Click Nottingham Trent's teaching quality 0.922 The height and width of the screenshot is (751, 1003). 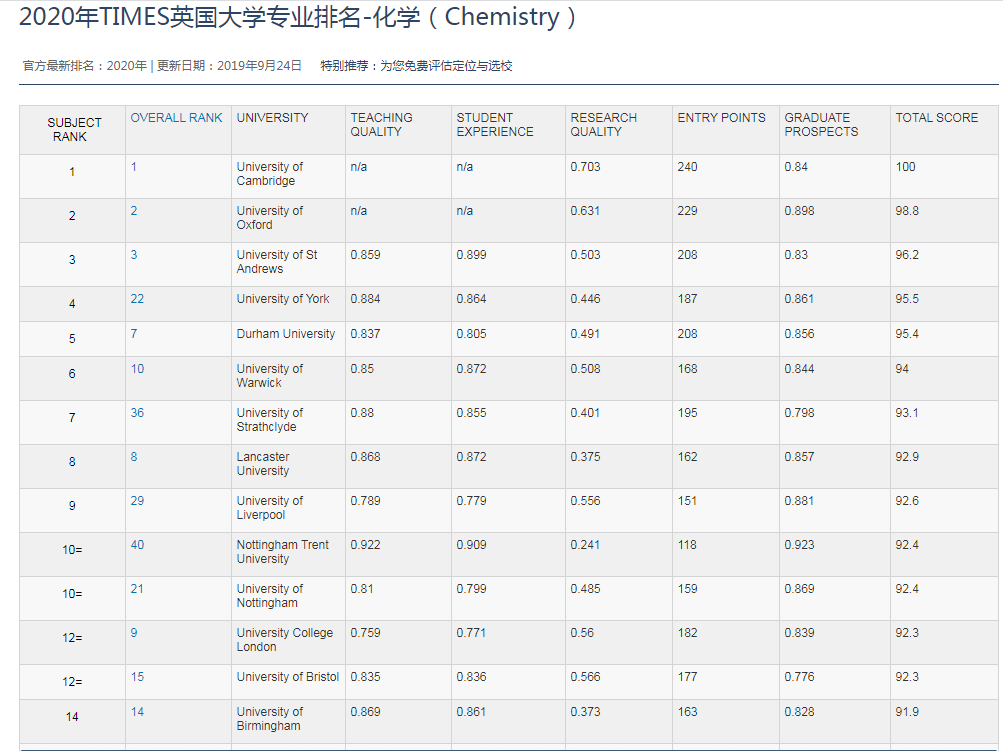pyautogui.click(x=365, y=545)
